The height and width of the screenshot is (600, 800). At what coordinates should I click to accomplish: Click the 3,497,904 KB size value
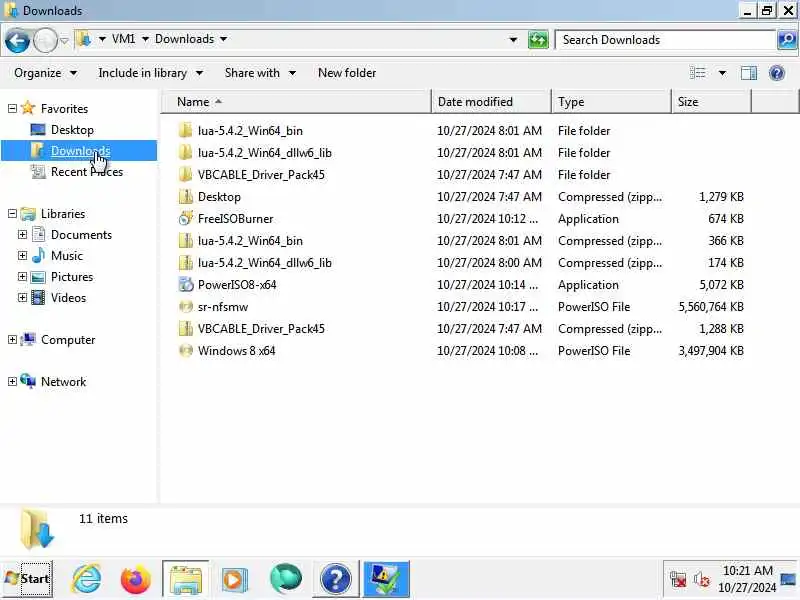(711, 351)
